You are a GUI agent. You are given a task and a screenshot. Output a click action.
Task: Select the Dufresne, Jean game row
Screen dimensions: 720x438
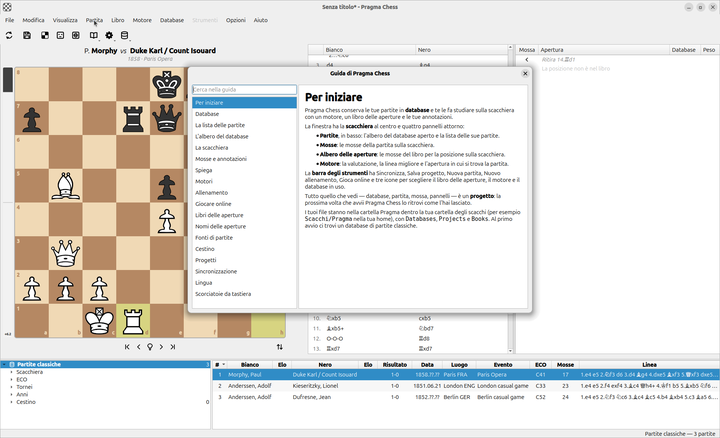(466, 397)
